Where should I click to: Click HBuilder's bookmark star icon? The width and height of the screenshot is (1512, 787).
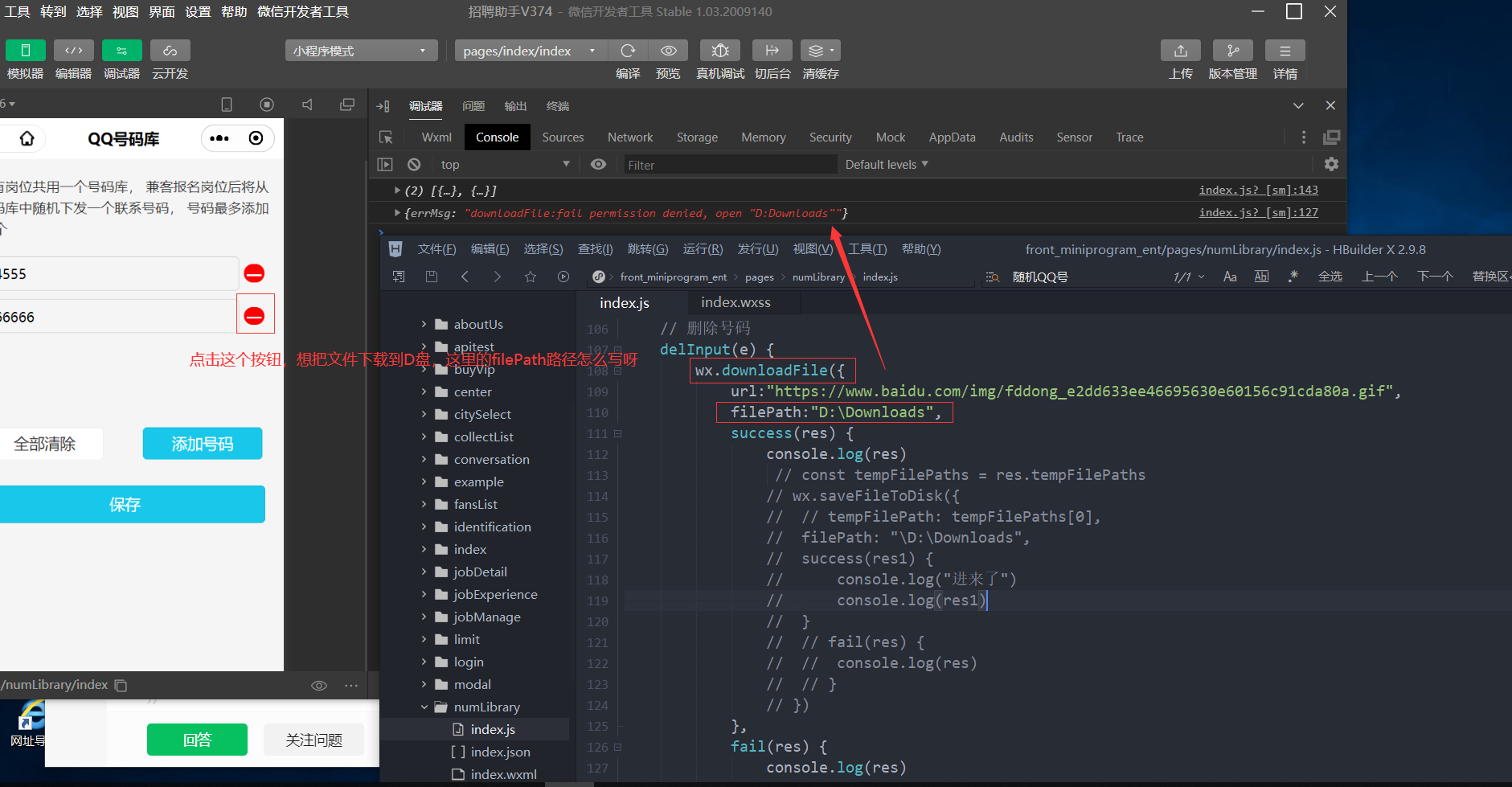pyautogui.click(x=531, y=277)
